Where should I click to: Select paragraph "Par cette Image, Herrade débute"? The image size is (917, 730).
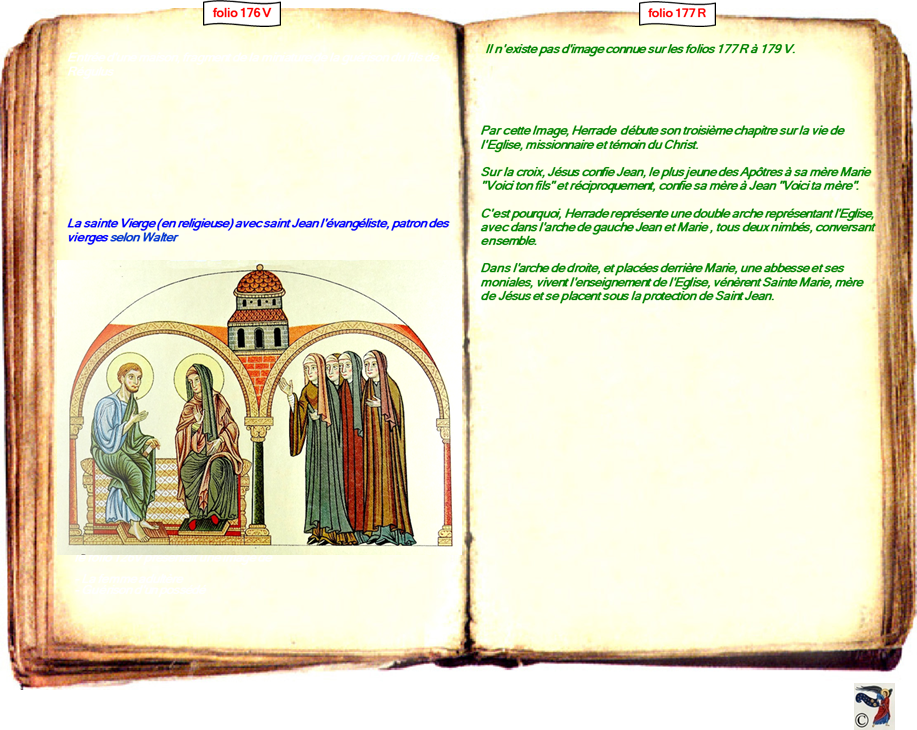tap(662, 137)
